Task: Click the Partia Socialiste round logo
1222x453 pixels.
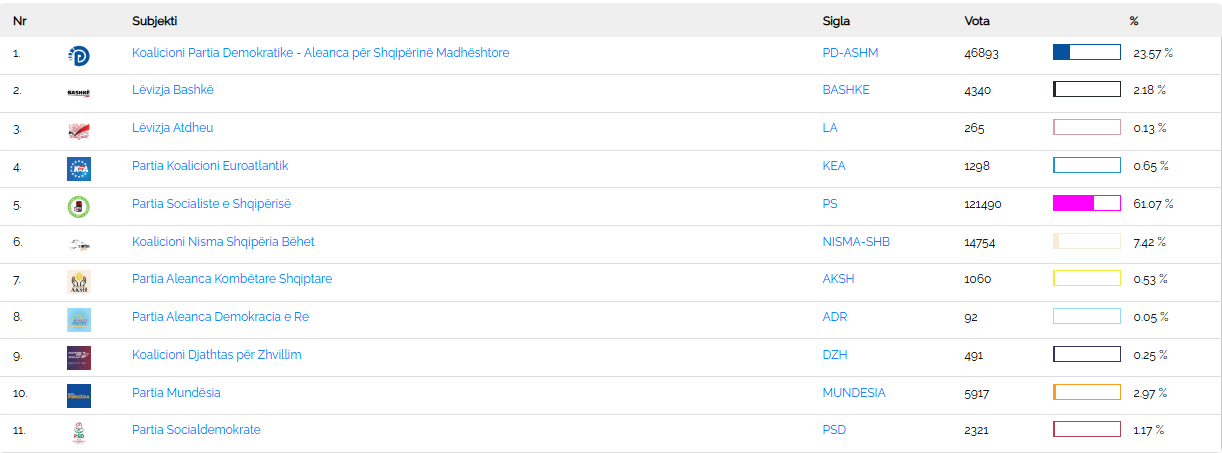Action: pos(78,207)
